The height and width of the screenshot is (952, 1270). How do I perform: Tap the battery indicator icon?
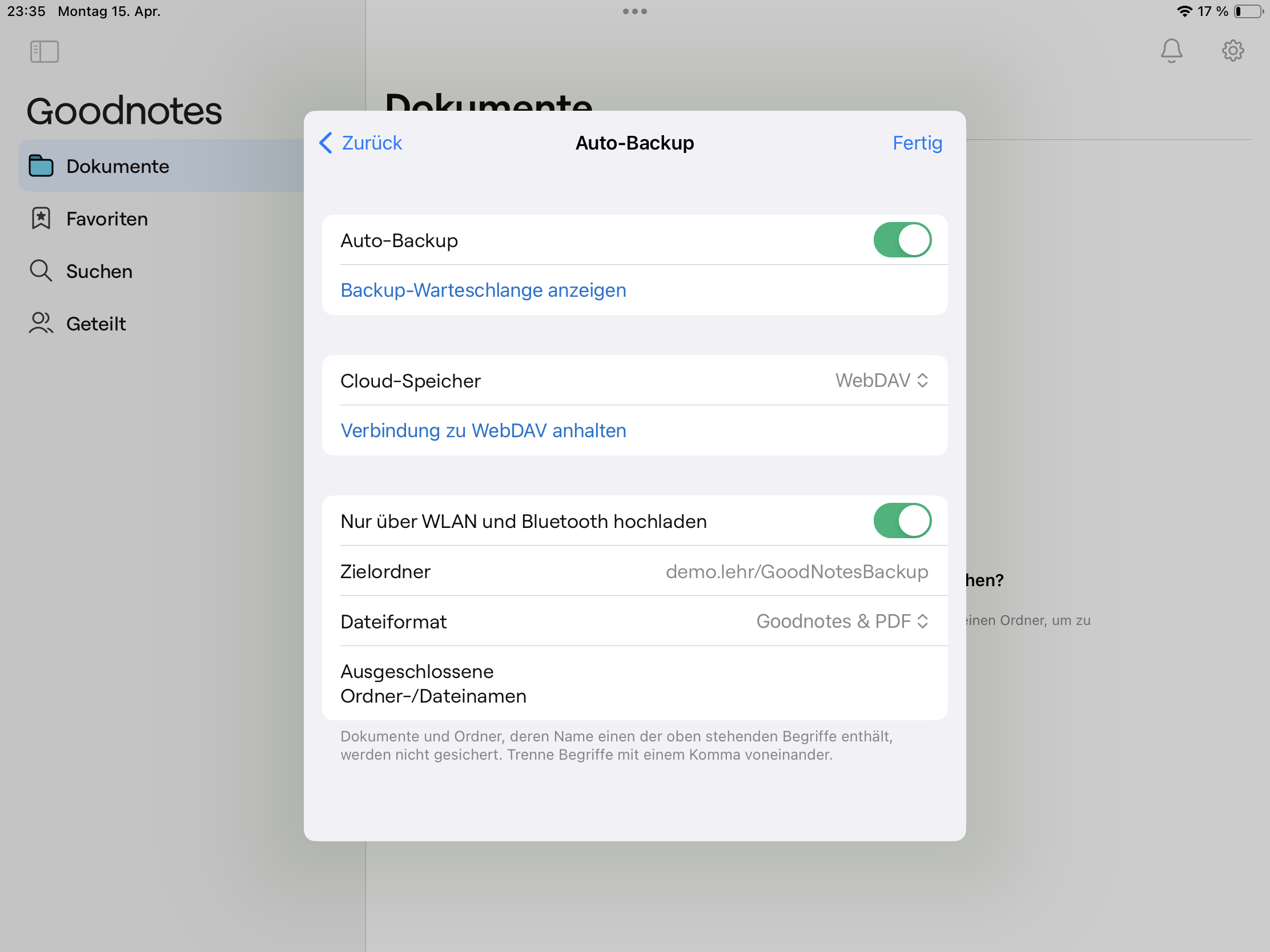point(1249,11)
